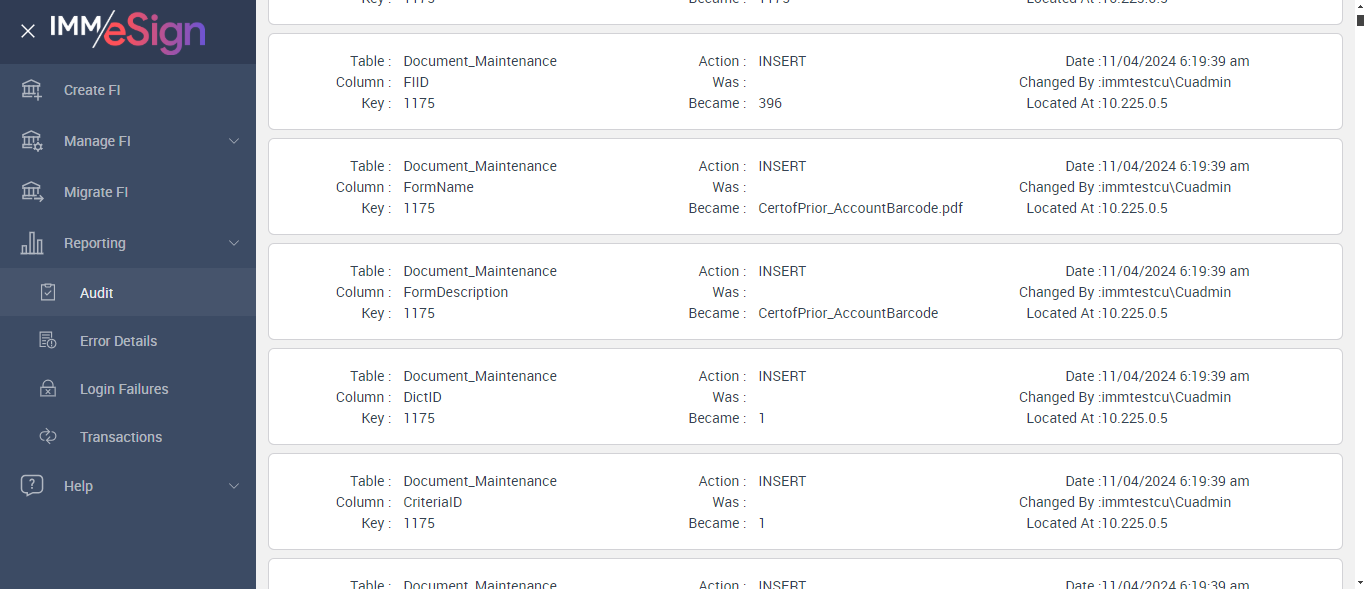Screen dimensions: 1366x589
Task: Expand the Help submenu chevron
Action: pos(234,486)
